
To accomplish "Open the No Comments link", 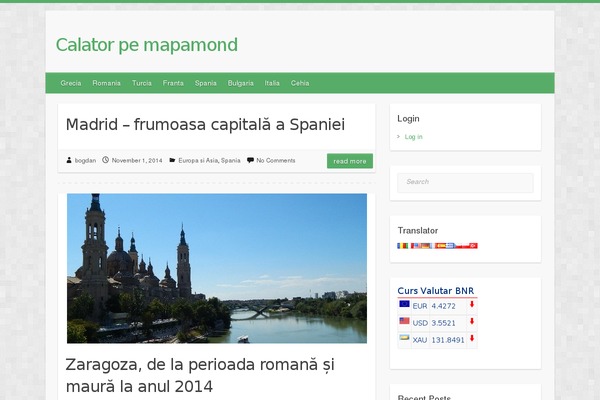I will 276,160.
